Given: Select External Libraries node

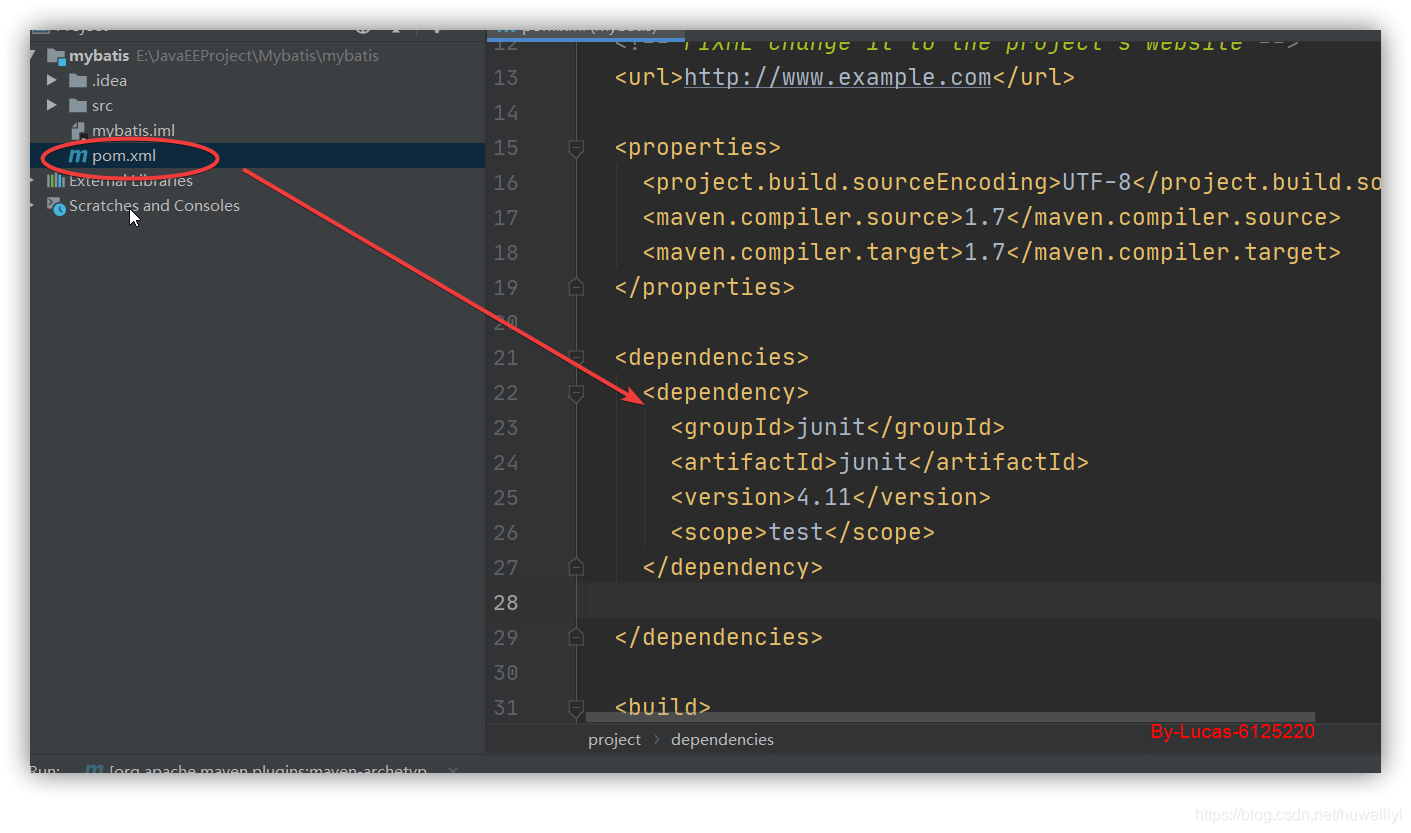Looking at the screenshot, I should [x=131, y=181].
